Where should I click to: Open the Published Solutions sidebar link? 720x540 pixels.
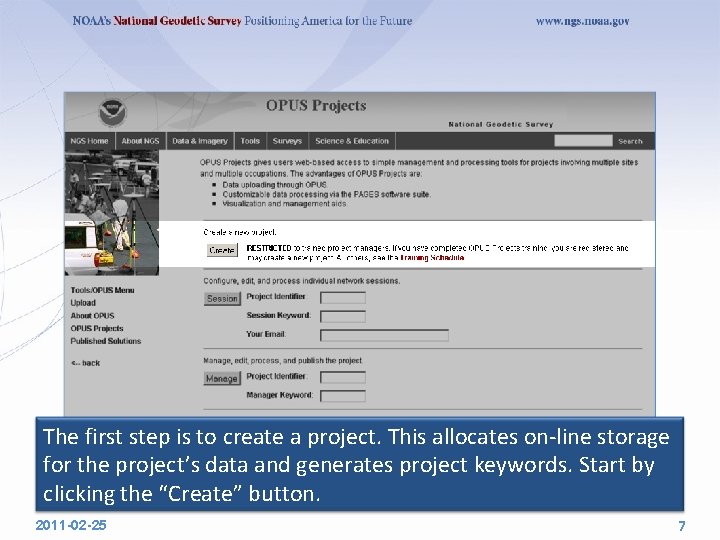point(106,341)
